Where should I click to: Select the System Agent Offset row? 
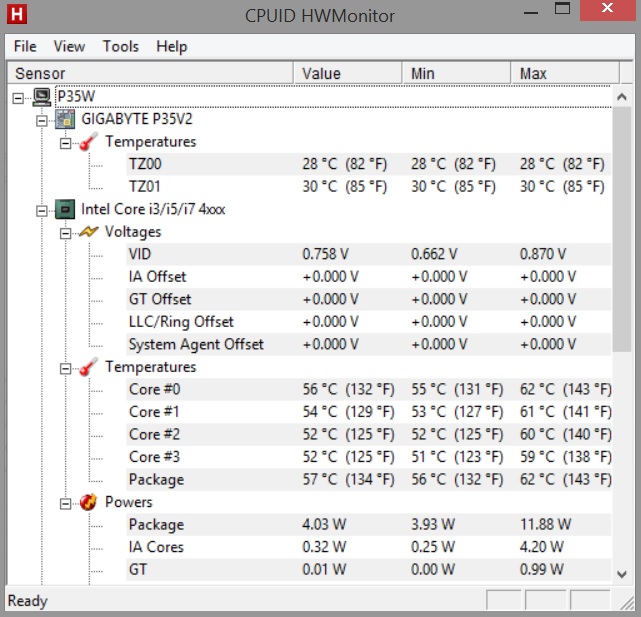coord(368,344)
